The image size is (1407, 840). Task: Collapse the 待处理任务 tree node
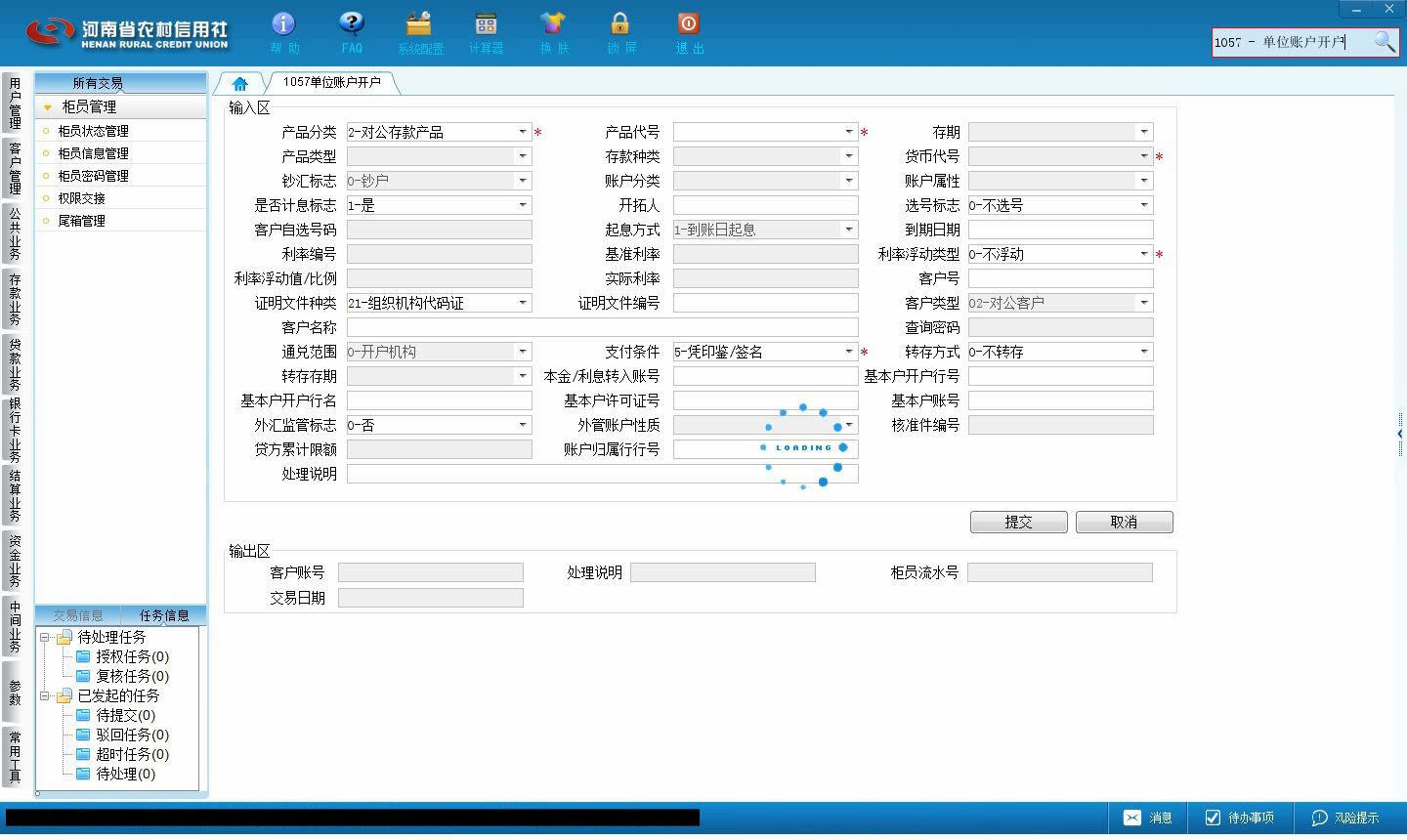point(44,637)
